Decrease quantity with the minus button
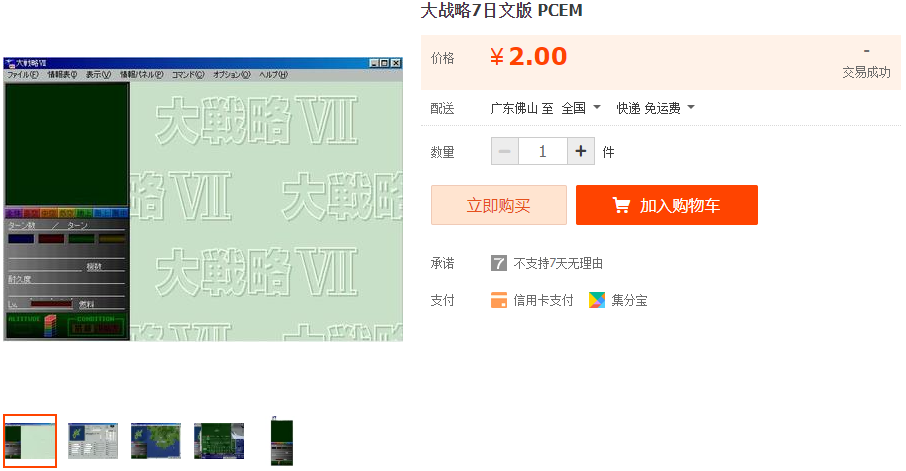Image resolution: width=906 pixels, height=471 pixels. coord(505,152)
